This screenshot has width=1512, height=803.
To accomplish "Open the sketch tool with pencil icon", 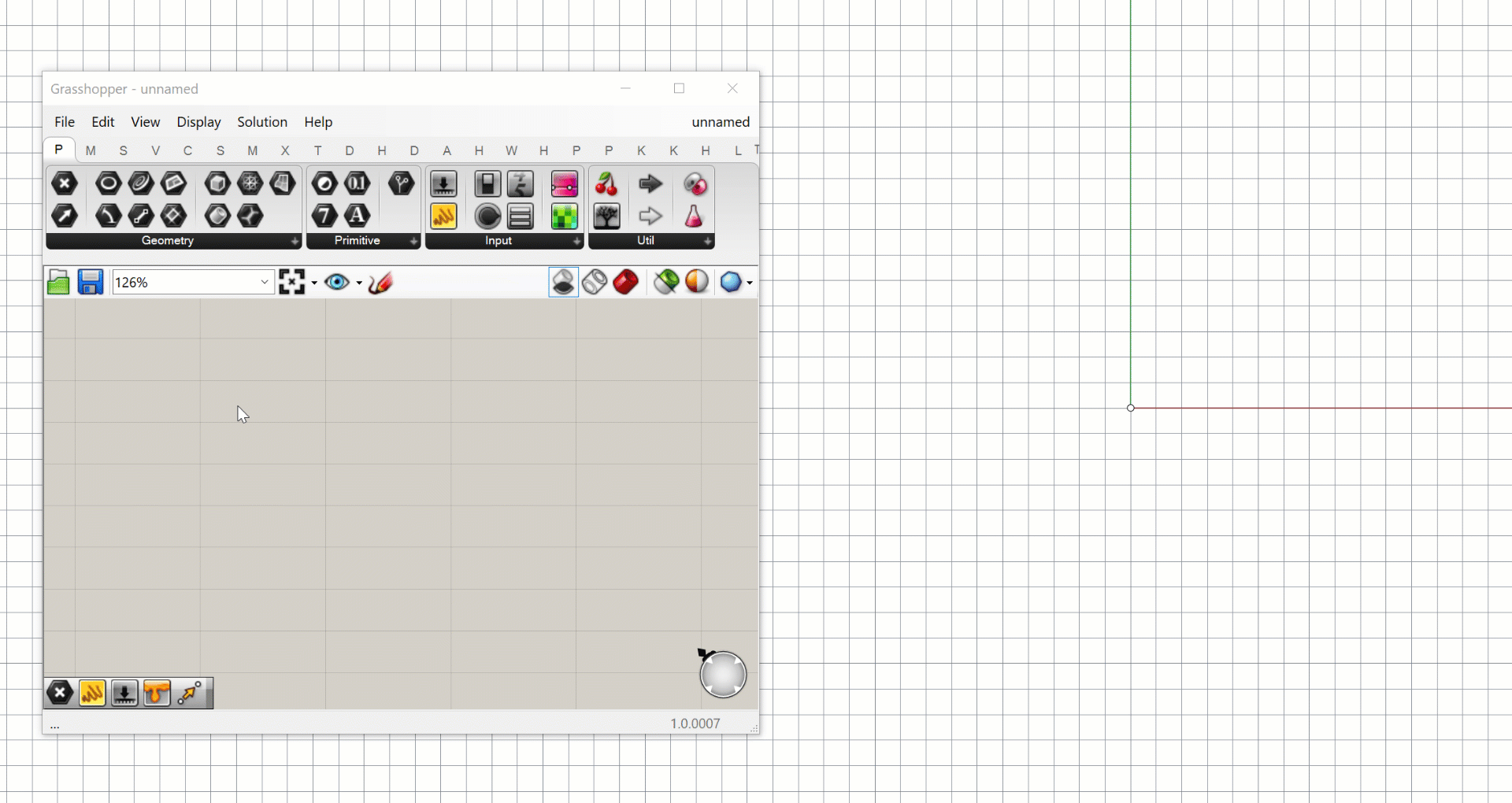I will tap(380, 283).
